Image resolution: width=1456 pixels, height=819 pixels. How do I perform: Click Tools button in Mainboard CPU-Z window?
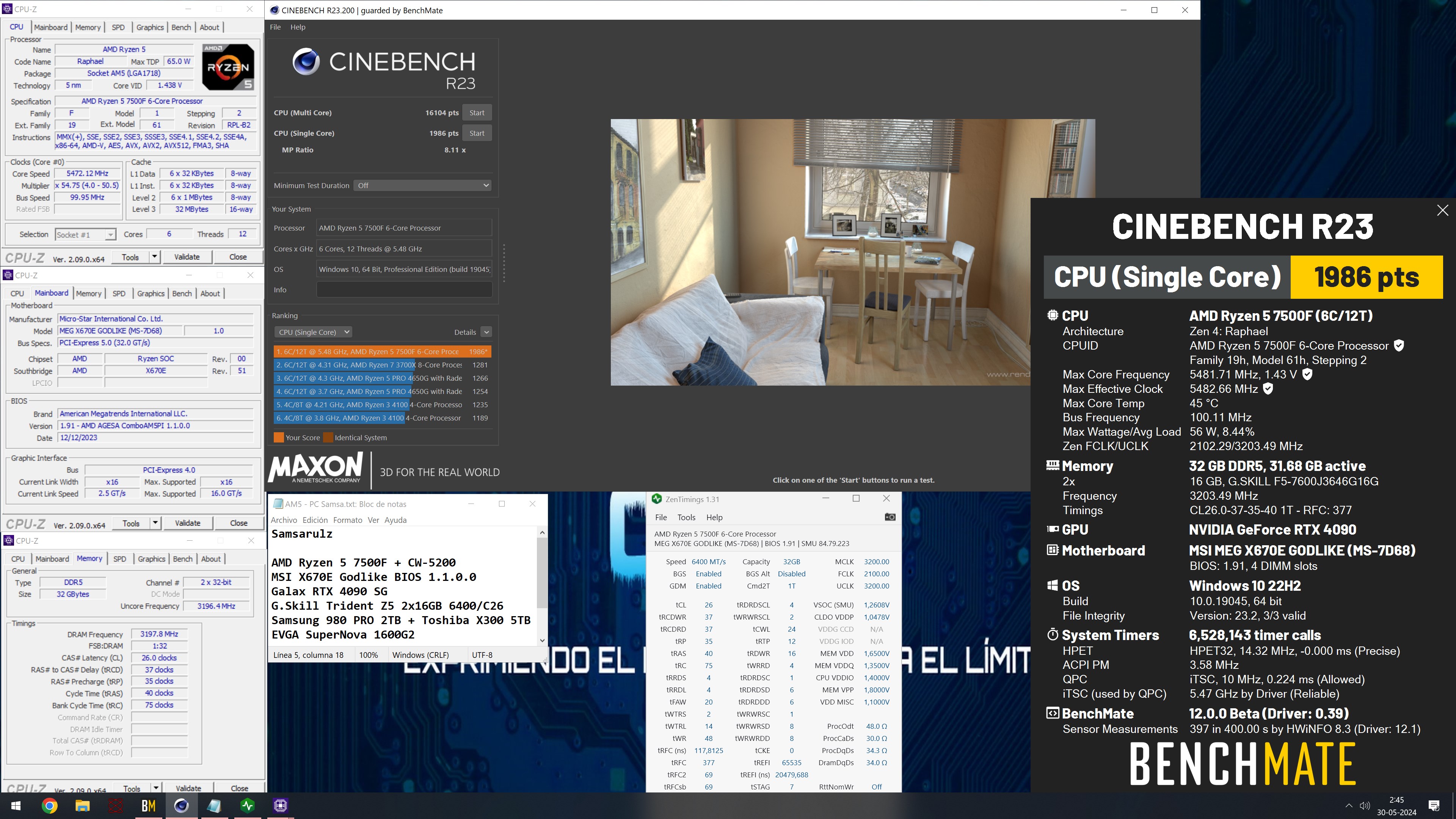[131, 523]
